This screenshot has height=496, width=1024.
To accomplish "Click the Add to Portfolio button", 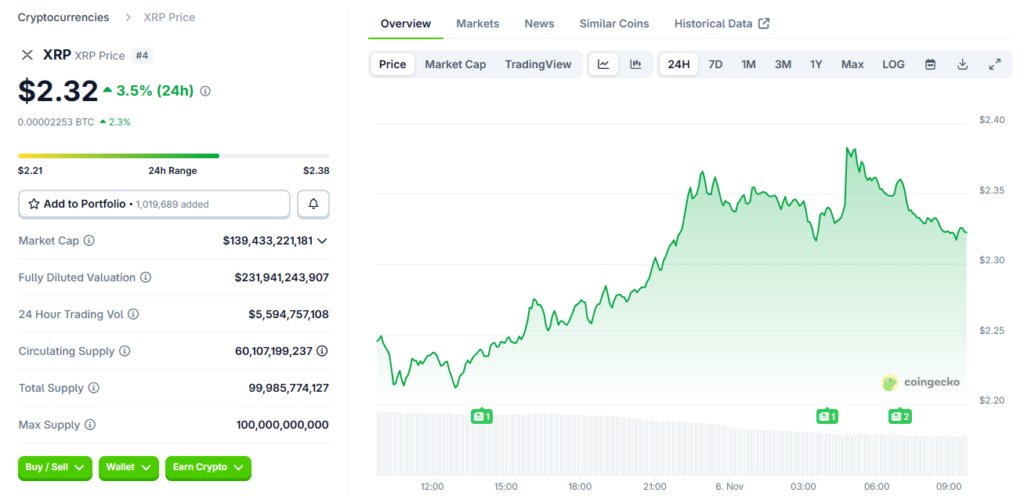I will (x=154, y=204).
